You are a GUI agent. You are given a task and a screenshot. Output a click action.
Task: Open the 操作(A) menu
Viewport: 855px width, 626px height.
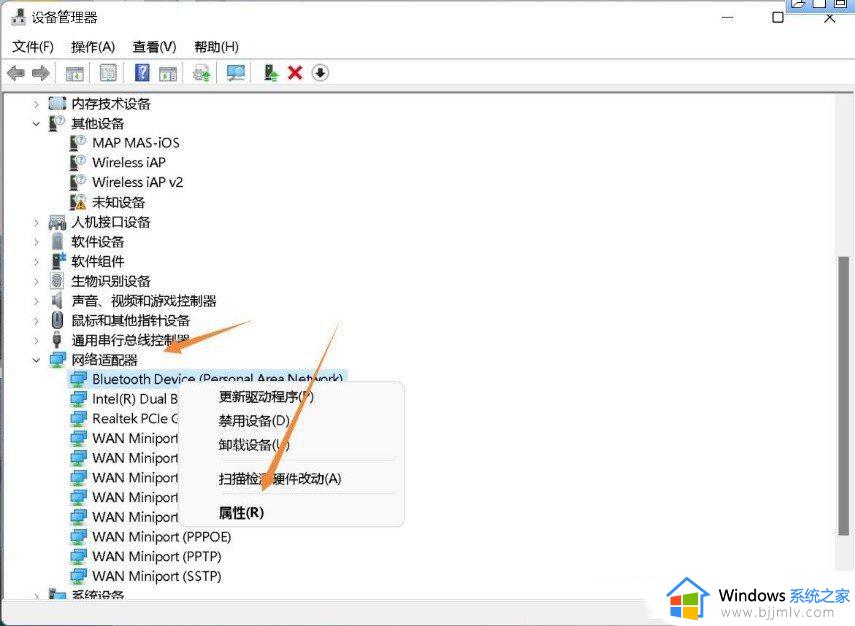(x=93, y=47)
